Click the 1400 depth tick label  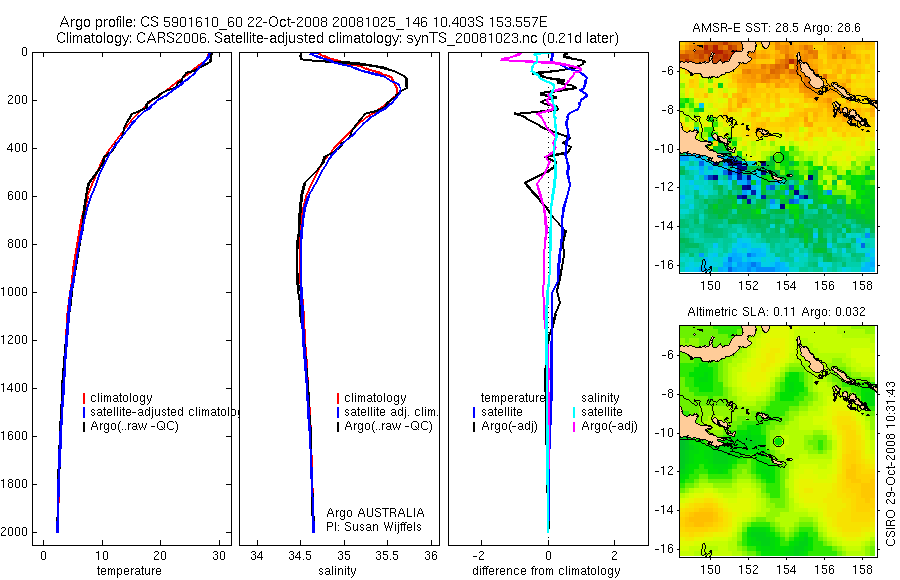click(15, 388)
